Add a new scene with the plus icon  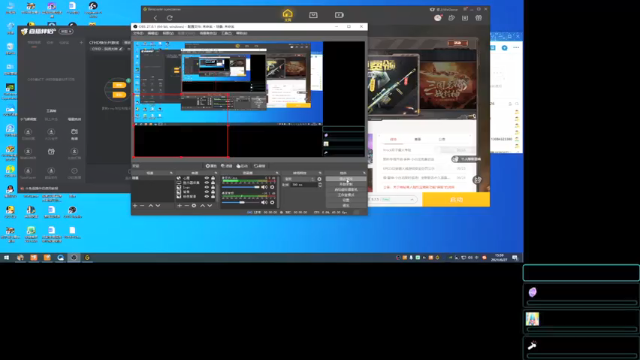(135, 206)
